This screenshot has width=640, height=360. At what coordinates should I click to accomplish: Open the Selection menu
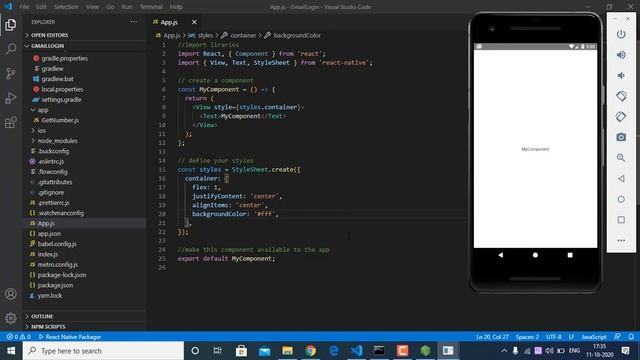click(x=66, y=7)
